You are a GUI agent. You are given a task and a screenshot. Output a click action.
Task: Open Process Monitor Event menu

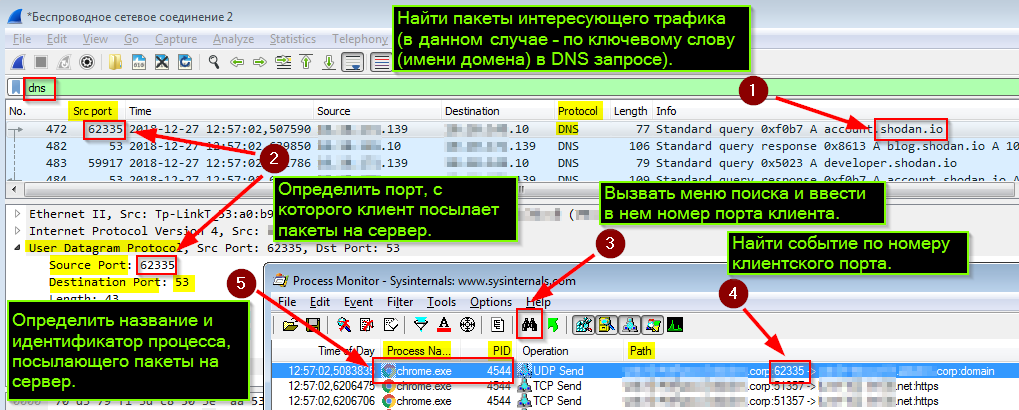coord(358,302)
